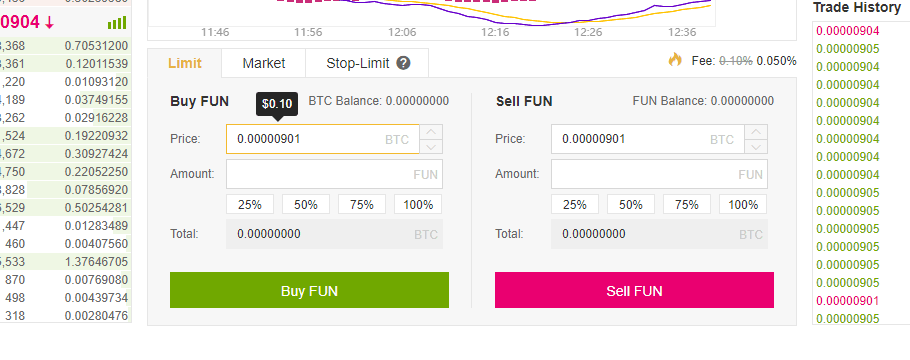Select the 0.00000901 trade history entry

click(847, 301)
